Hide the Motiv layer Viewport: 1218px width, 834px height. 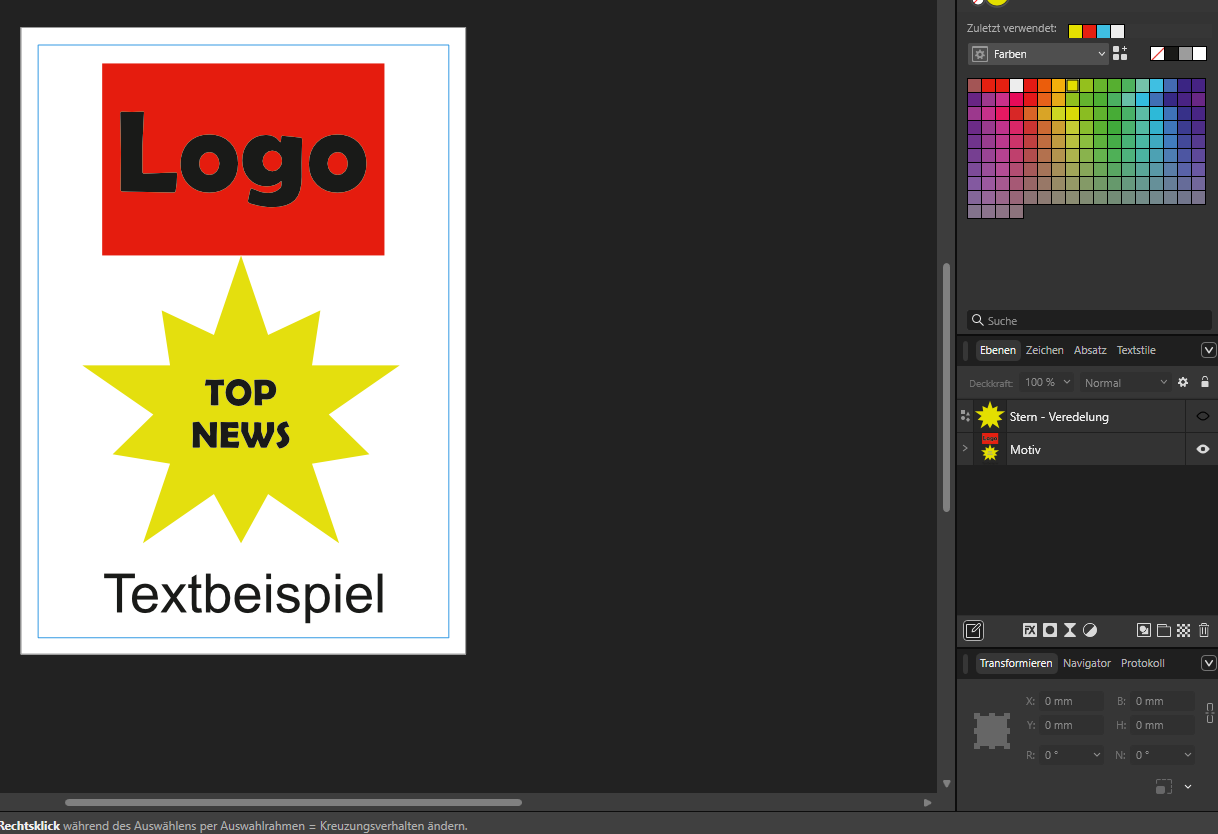(x=1203, y=450)
